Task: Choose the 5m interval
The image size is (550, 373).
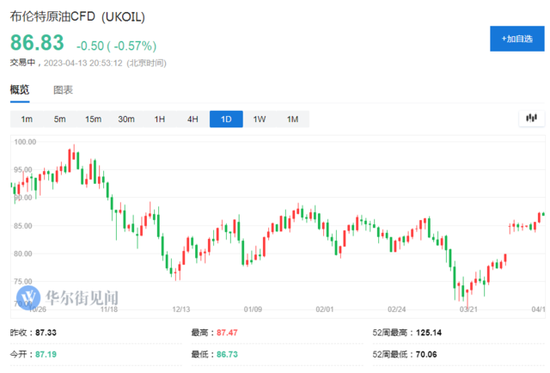Action: [60, 119]
